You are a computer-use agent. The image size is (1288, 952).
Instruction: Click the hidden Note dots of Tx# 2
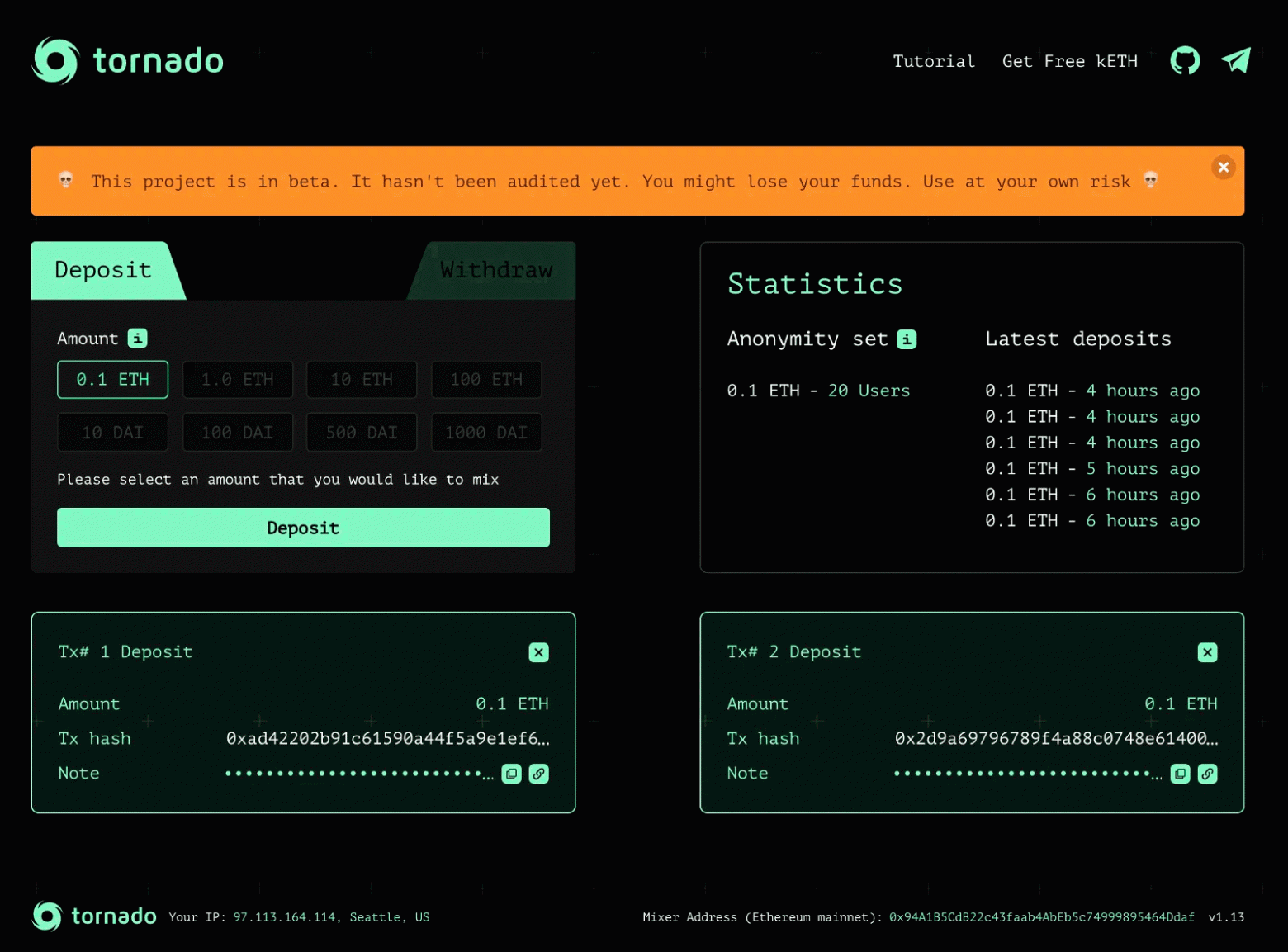pyautogui.click(x=1028, y=774)
